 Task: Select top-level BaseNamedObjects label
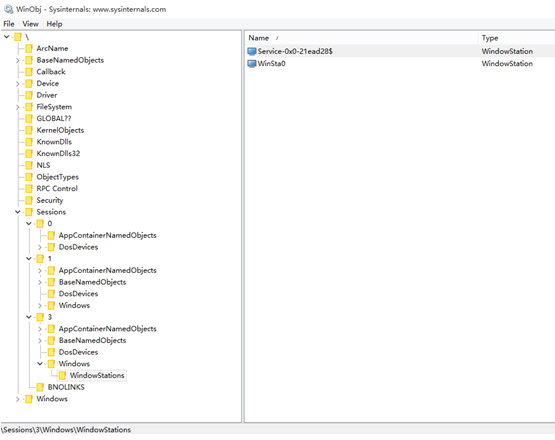point(70,60)
